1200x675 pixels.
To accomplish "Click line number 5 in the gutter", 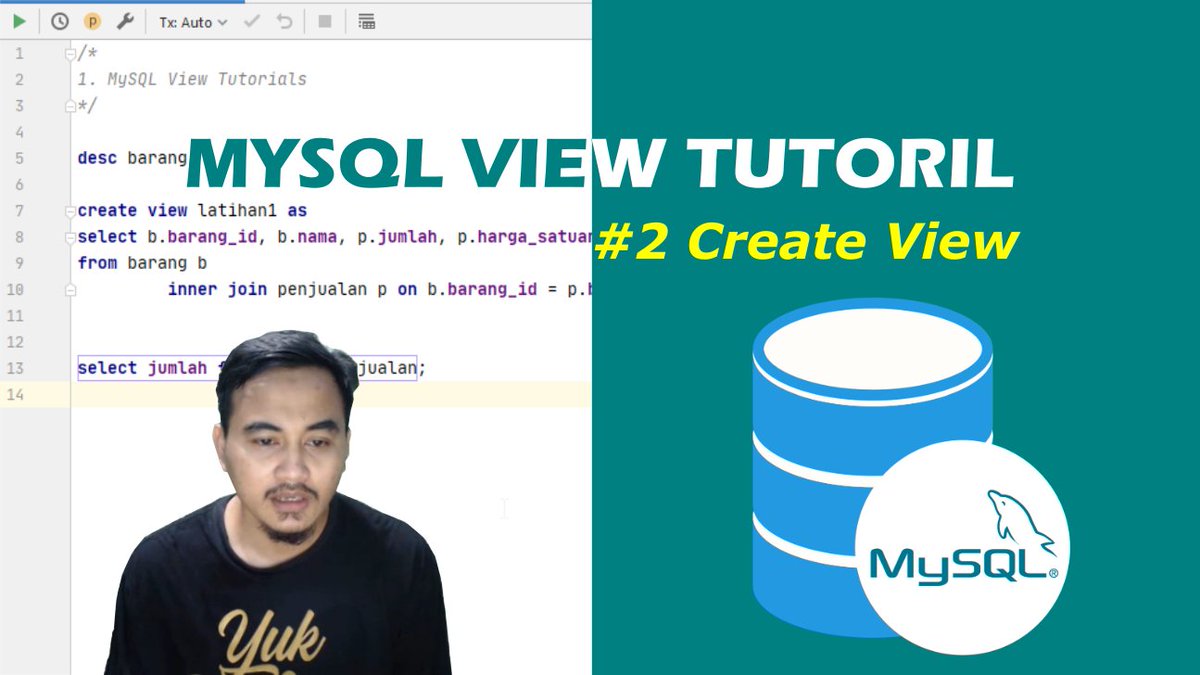I will pyautogui.click(x=20, y=158).
